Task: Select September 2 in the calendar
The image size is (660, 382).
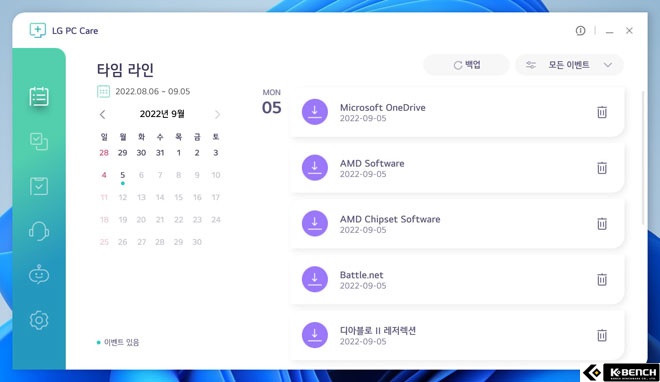Action: coord(197,153)
